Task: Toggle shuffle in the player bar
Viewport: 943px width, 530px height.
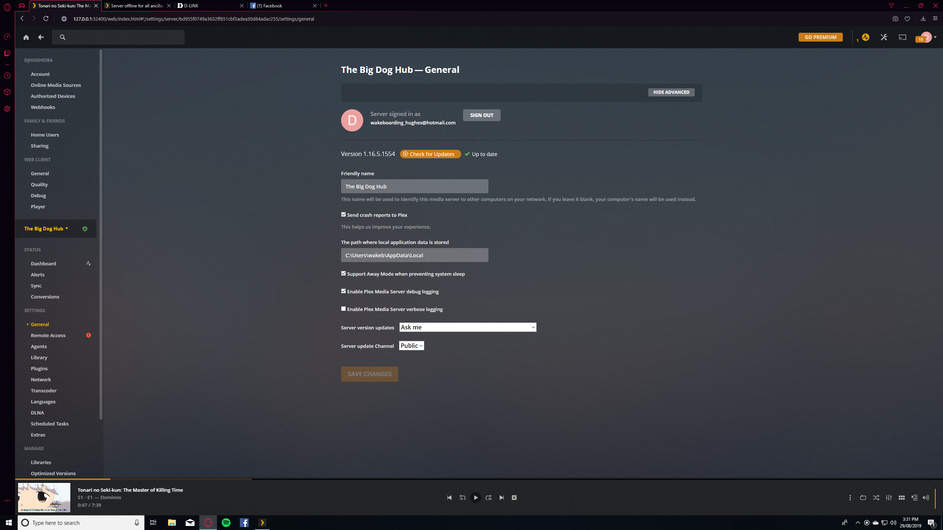Action: [876, 498]
